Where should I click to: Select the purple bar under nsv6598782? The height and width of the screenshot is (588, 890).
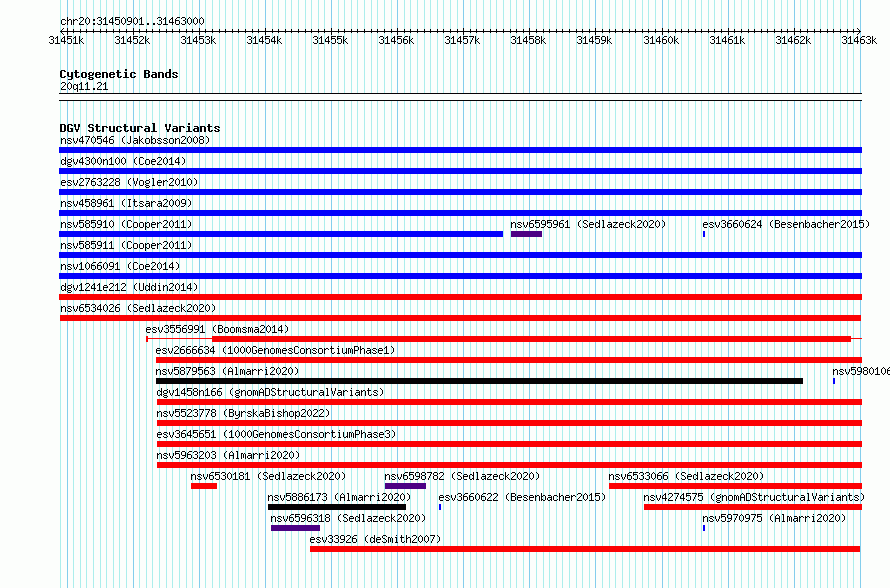pos(405,486)
